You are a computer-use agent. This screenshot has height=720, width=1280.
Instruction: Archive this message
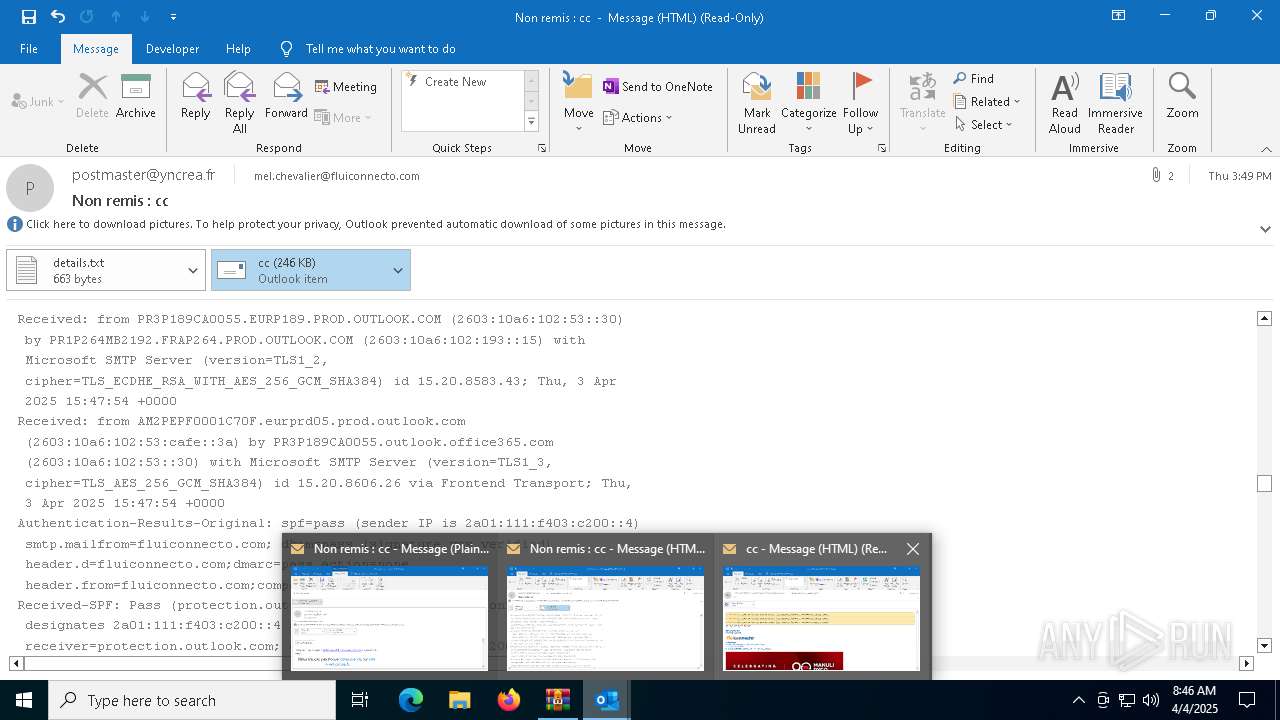pyautogui.click(x=136, y=97)
